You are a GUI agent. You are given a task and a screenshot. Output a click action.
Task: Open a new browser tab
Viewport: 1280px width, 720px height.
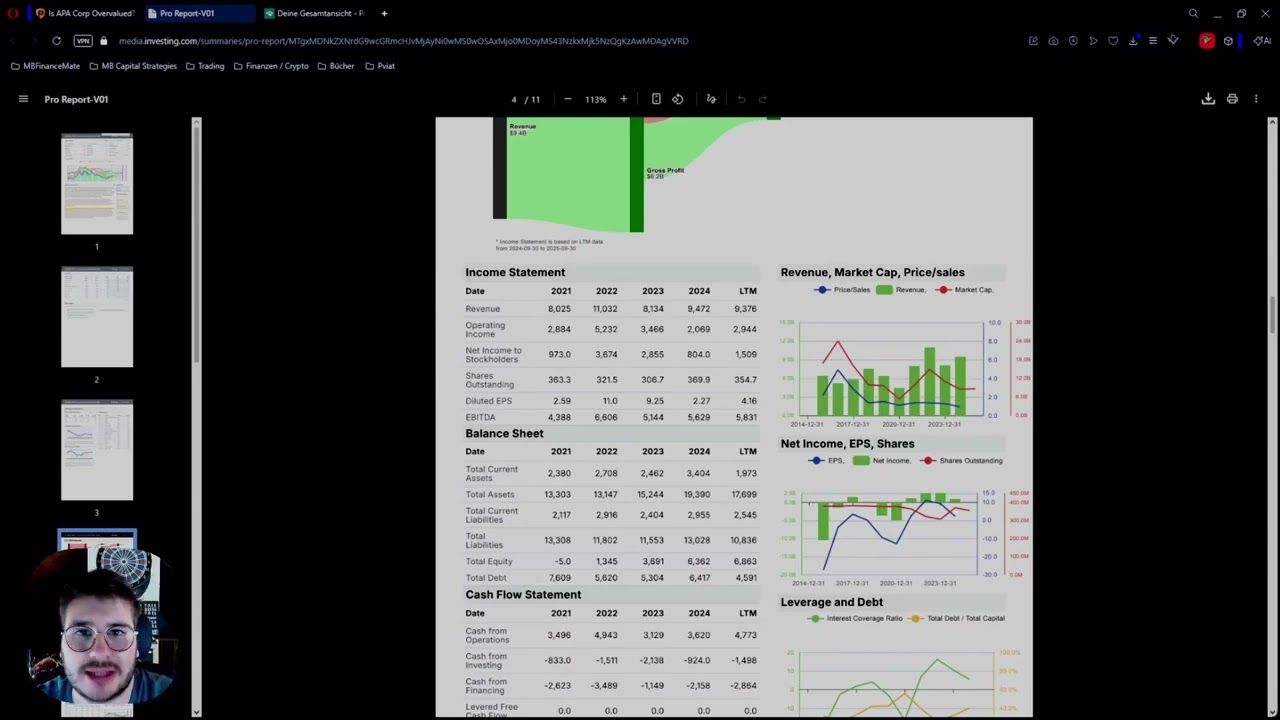pos(384,13)
